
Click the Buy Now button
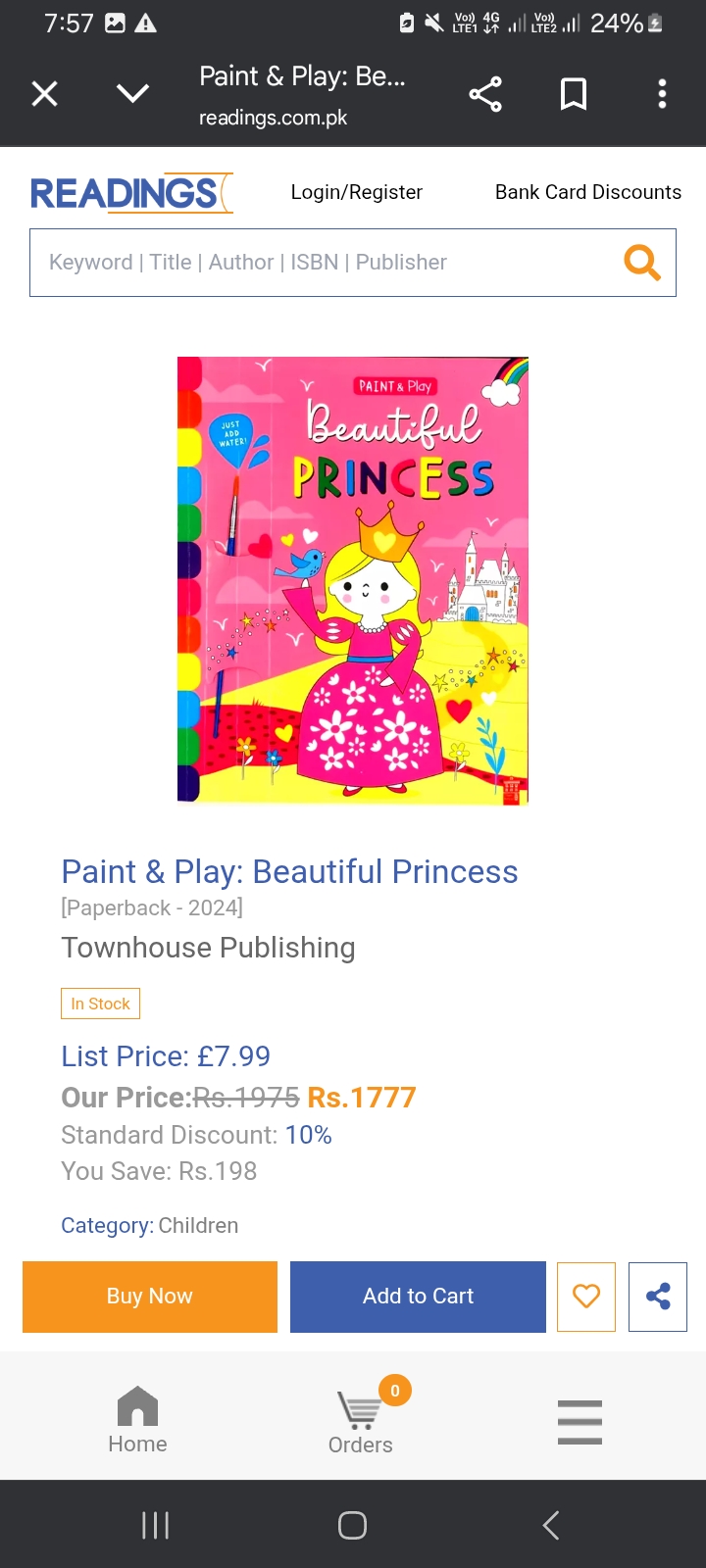pyautogui.click(x=150, y=1297)
